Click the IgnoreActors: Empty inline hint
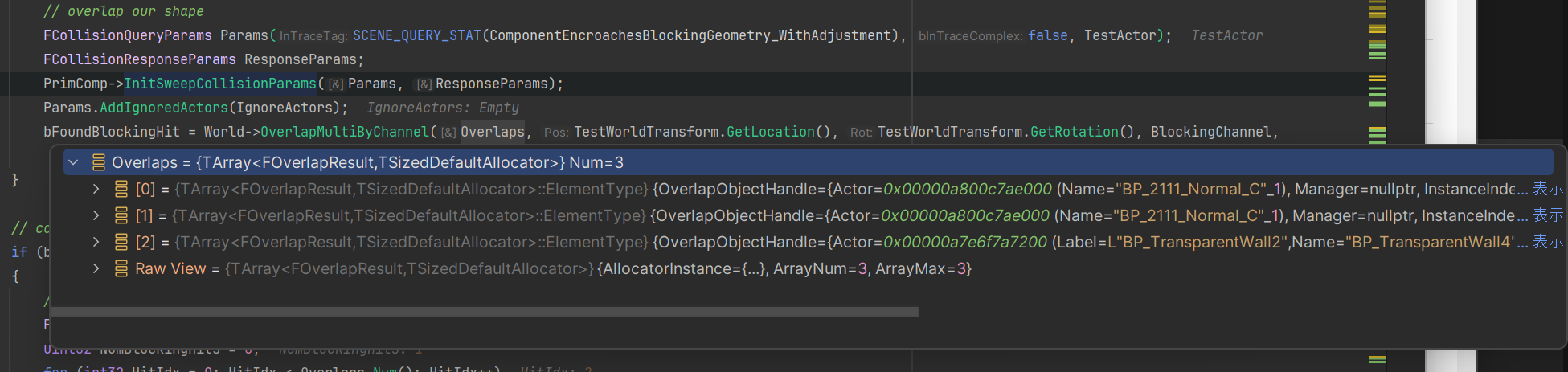 tap(443, 108)
